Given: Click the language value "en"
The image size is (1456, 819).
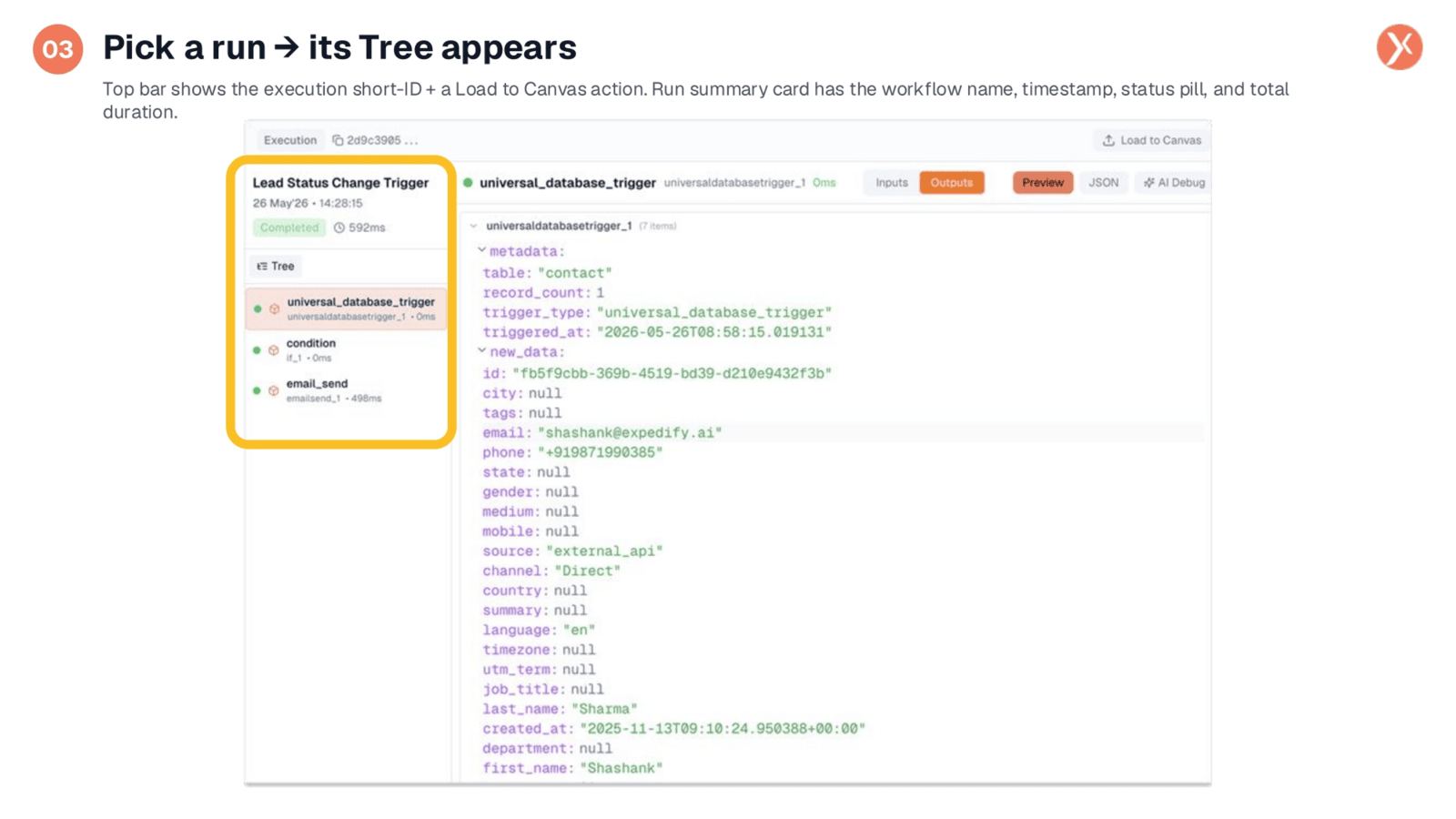Looking at the screenshot, I should coord(579,630).
